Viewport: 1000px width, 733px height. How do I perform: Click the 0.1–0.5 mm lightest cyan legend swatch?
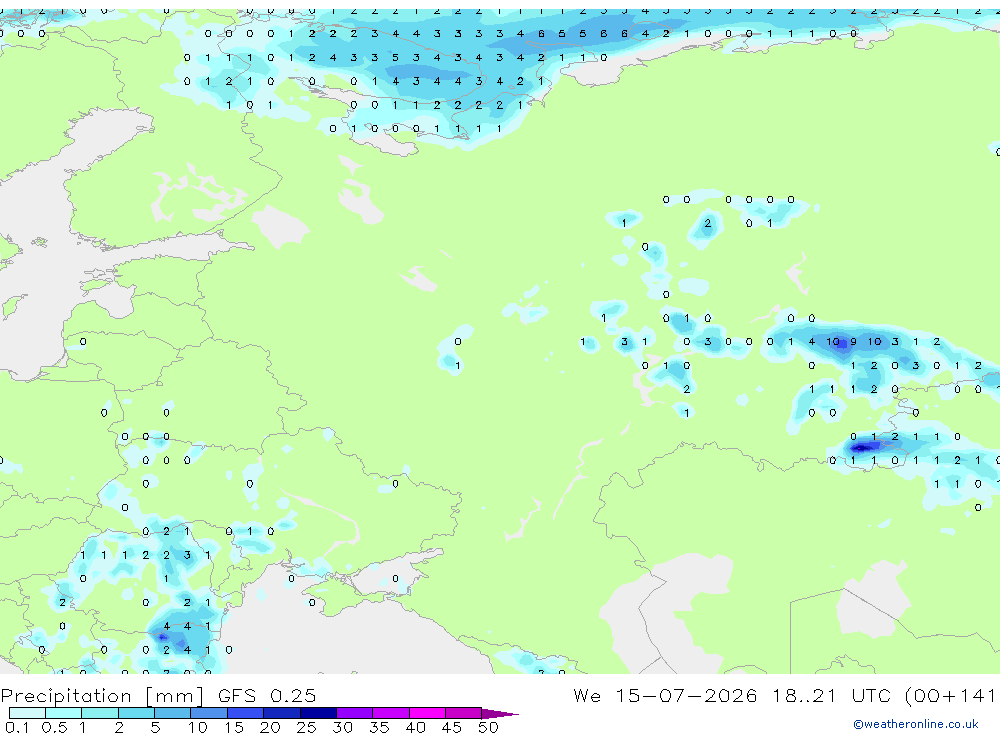[x=27, y=713]
